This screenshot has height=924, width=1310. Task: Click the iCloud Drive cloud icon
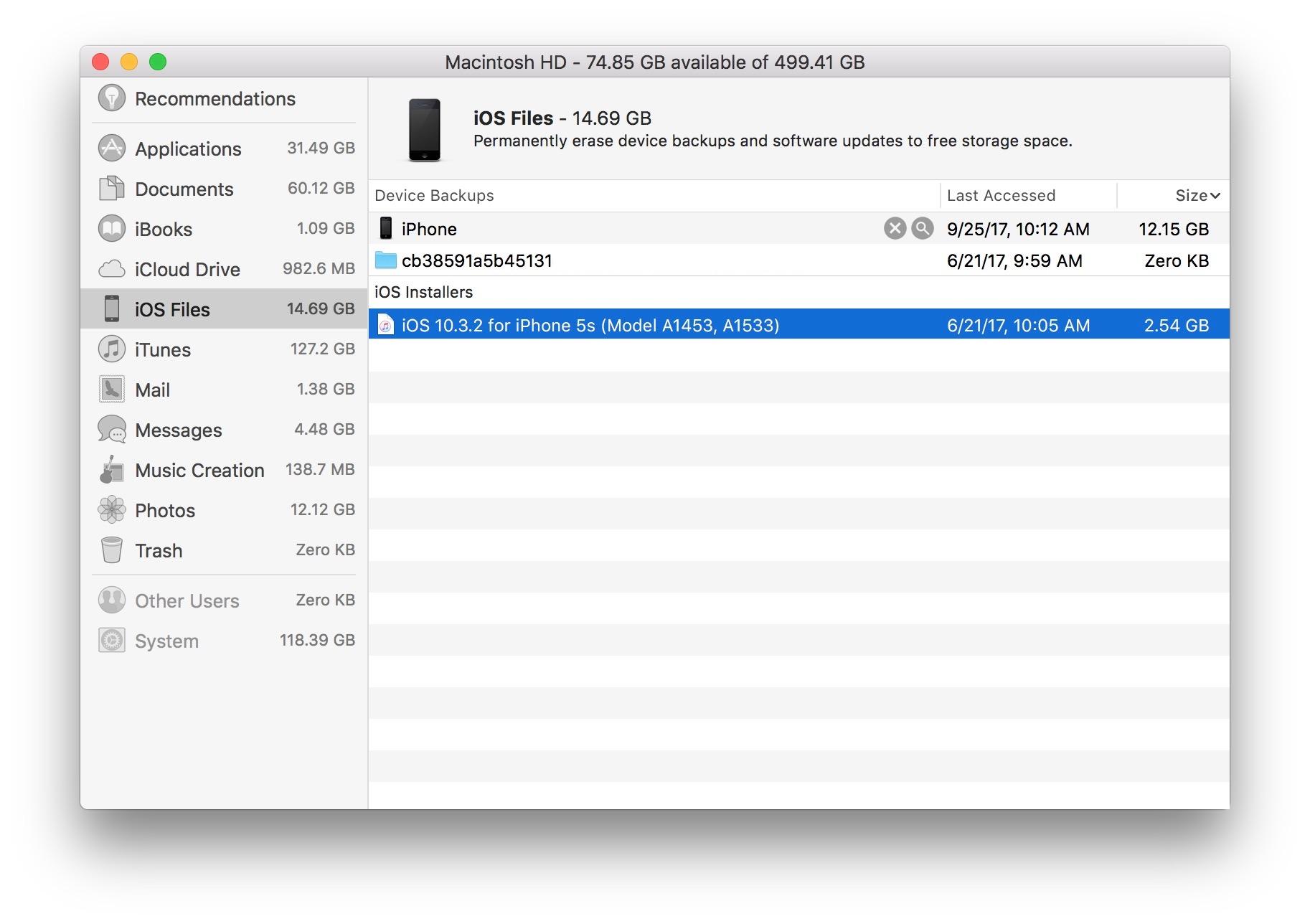111,269
